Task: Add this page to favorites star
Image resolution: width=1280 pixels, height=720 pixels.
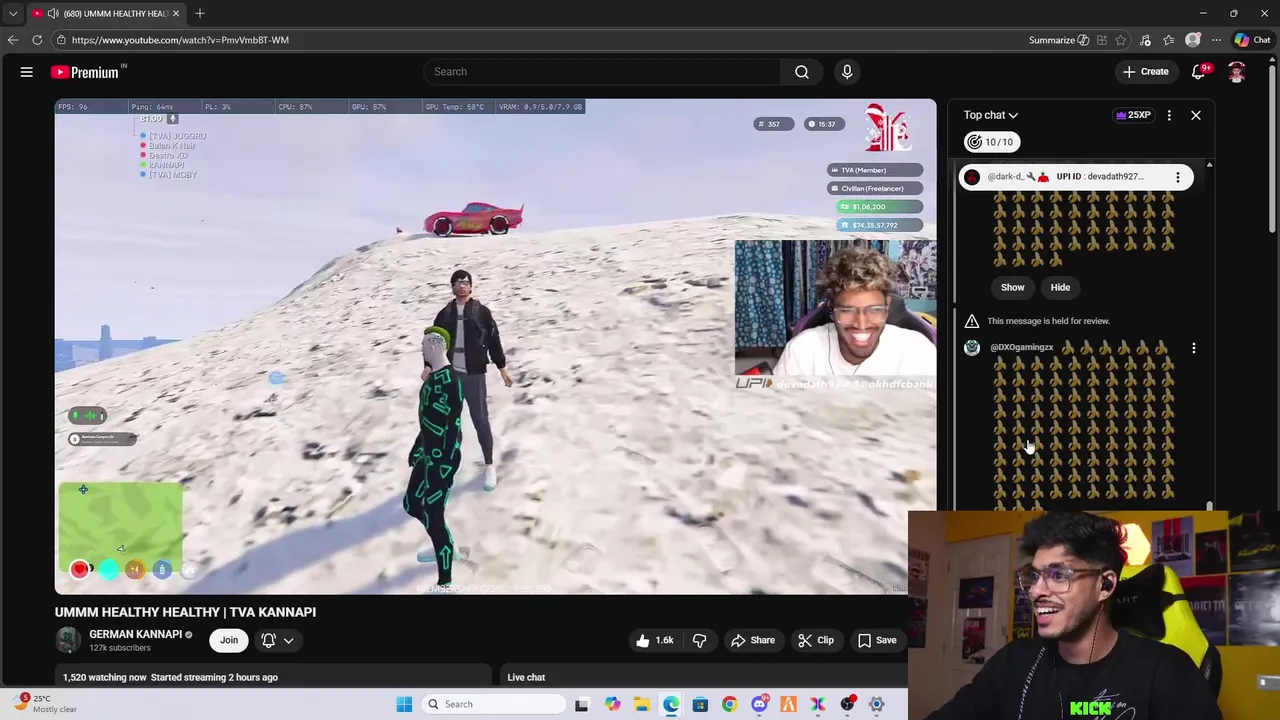Action: click(1121, 40)
